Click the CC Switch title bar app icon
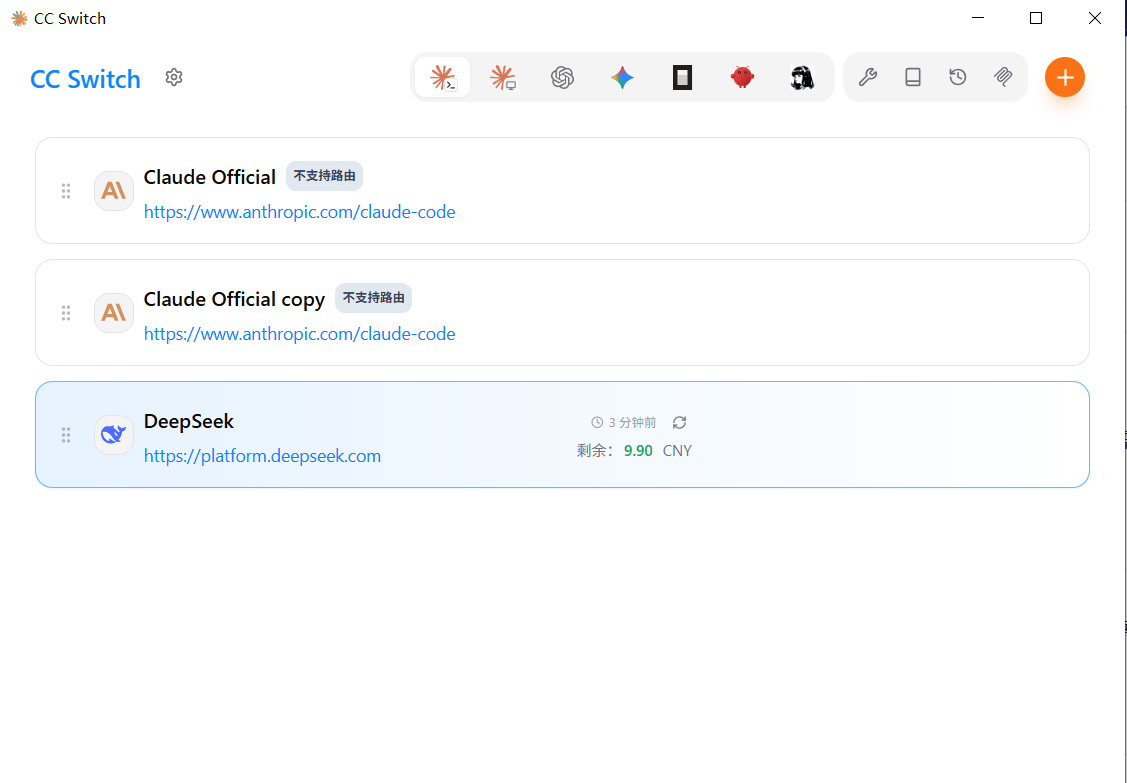The image size is (1127, 783). 19,19
